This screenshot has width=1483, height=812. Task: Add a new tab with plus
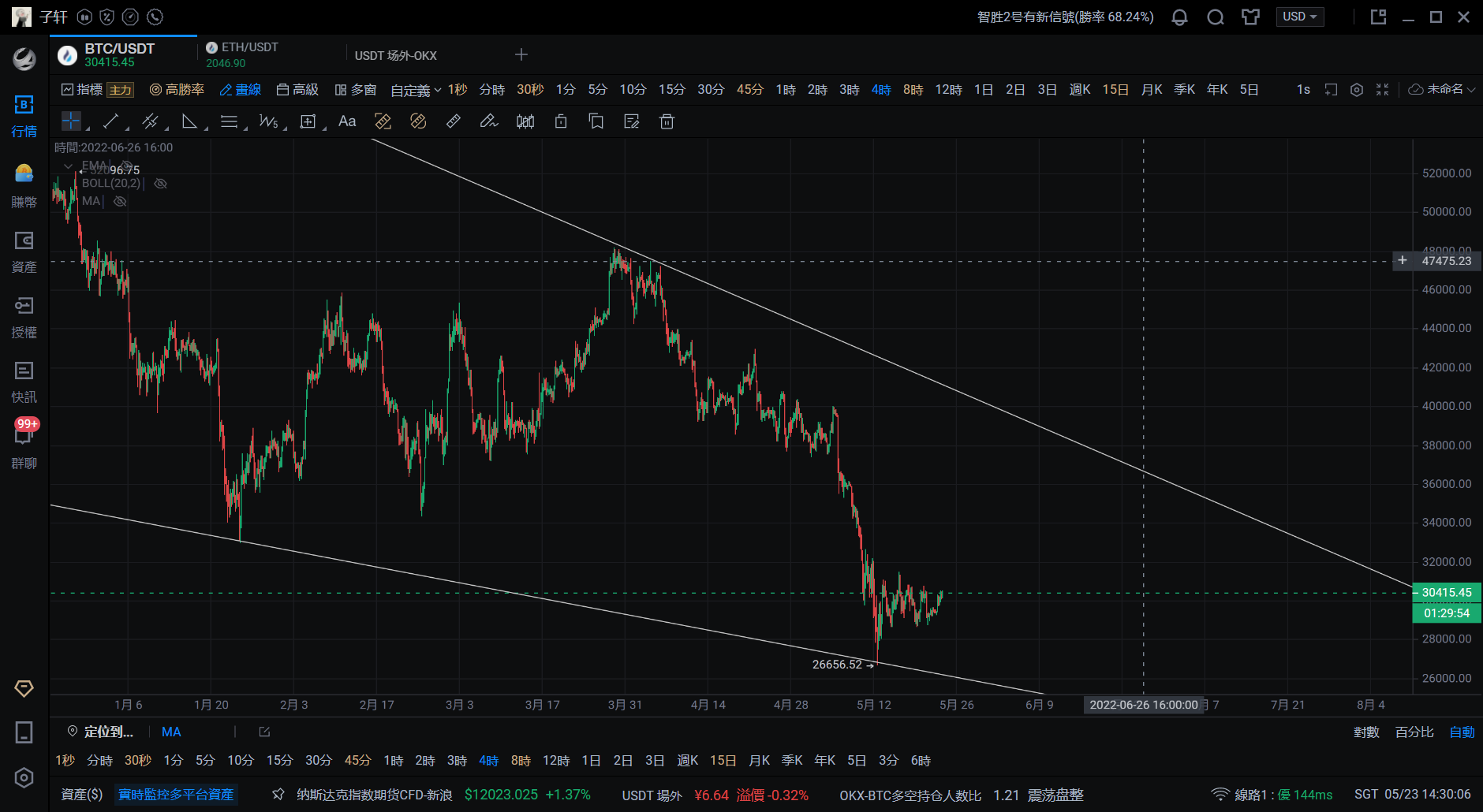point(521,54)
